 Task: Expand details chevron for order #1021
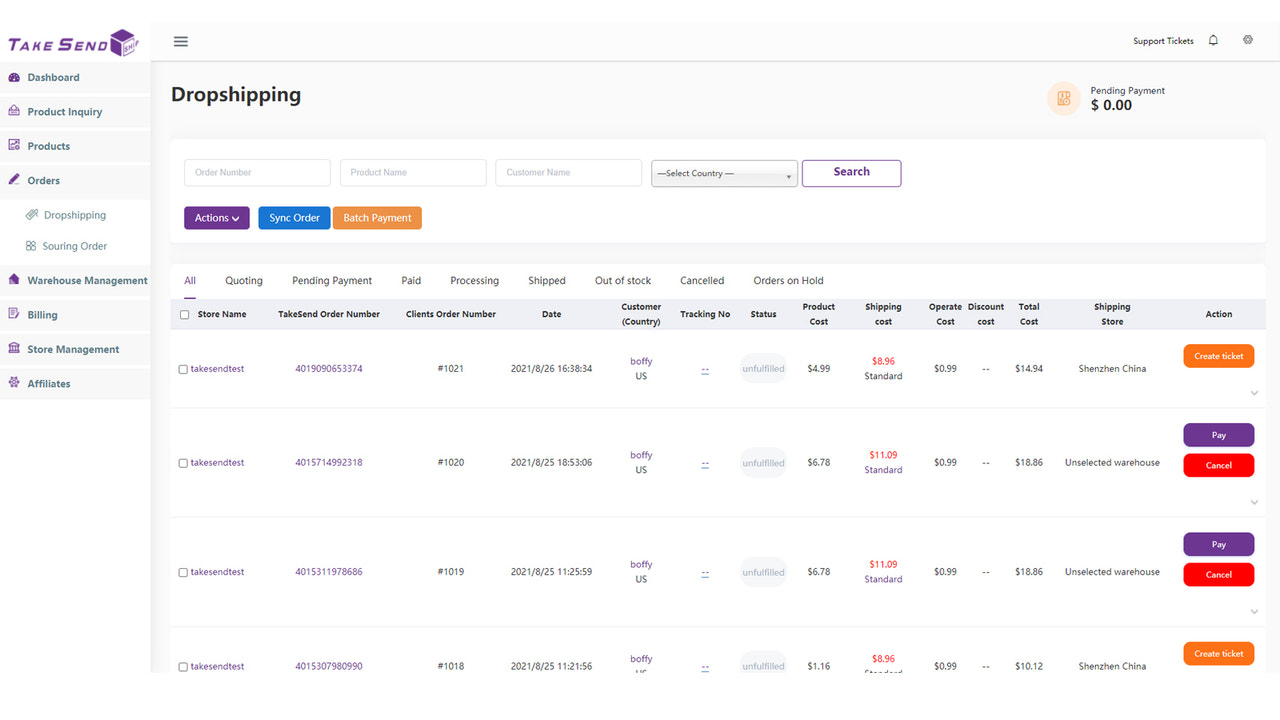point(1254,393)
